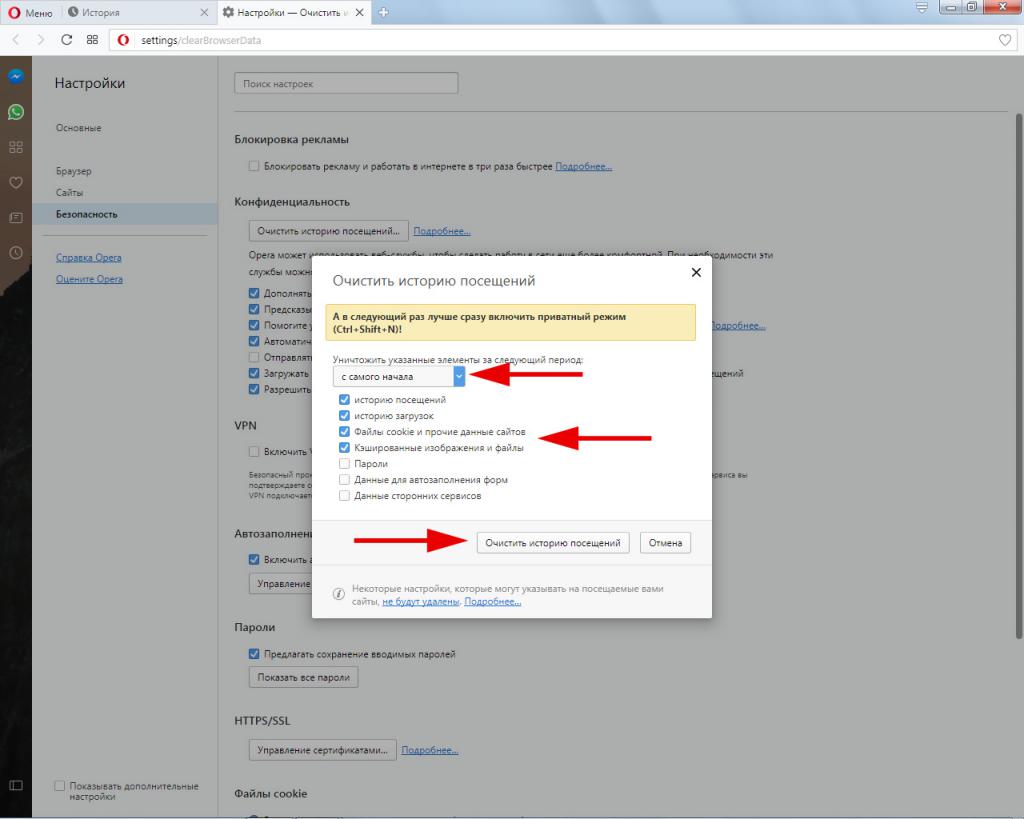
Task: Click the dialog info icon
Action: click(x=338, y=594)
